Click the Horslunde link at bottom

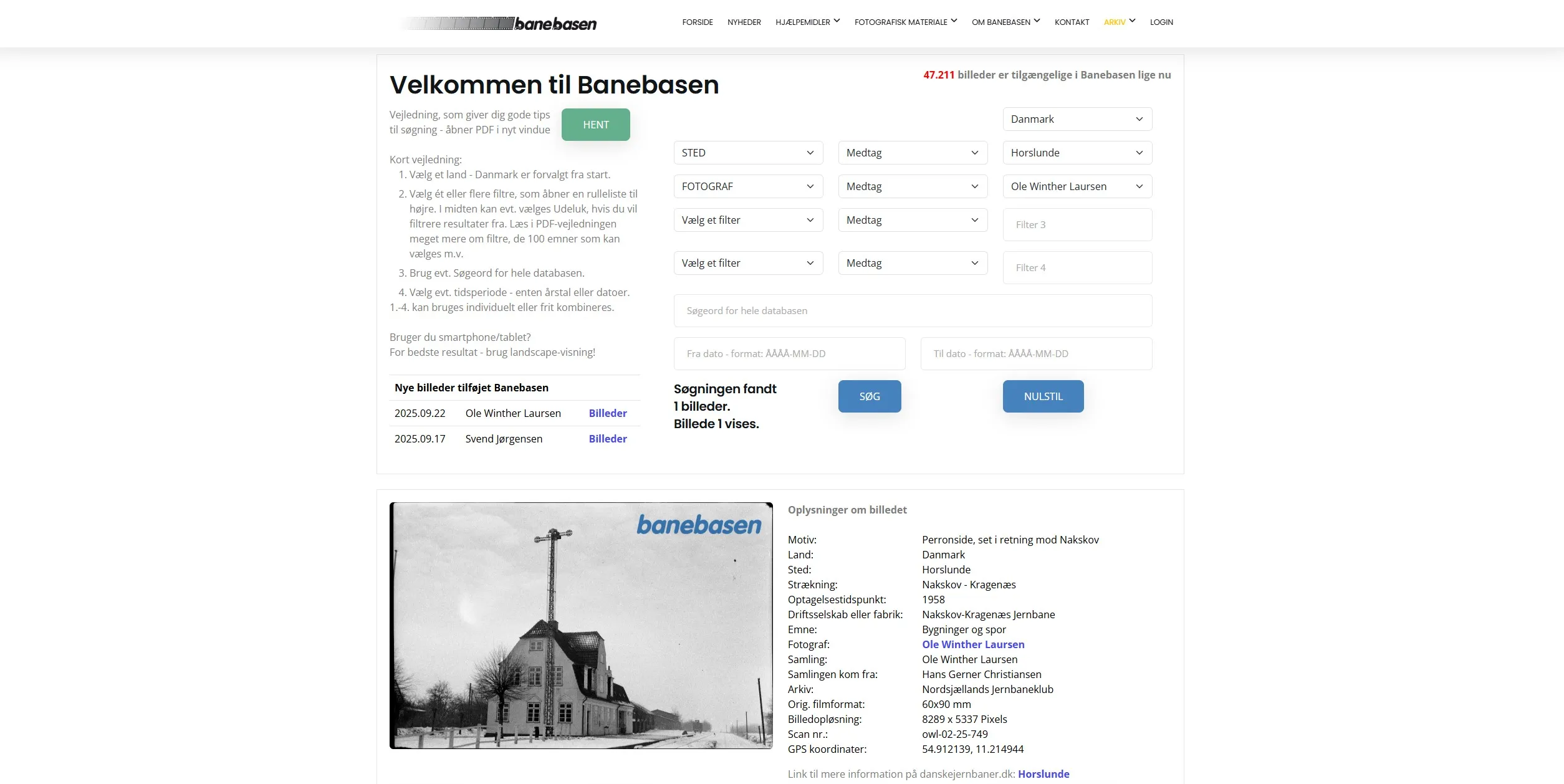pyautogui.click(x=1043, y=773)
